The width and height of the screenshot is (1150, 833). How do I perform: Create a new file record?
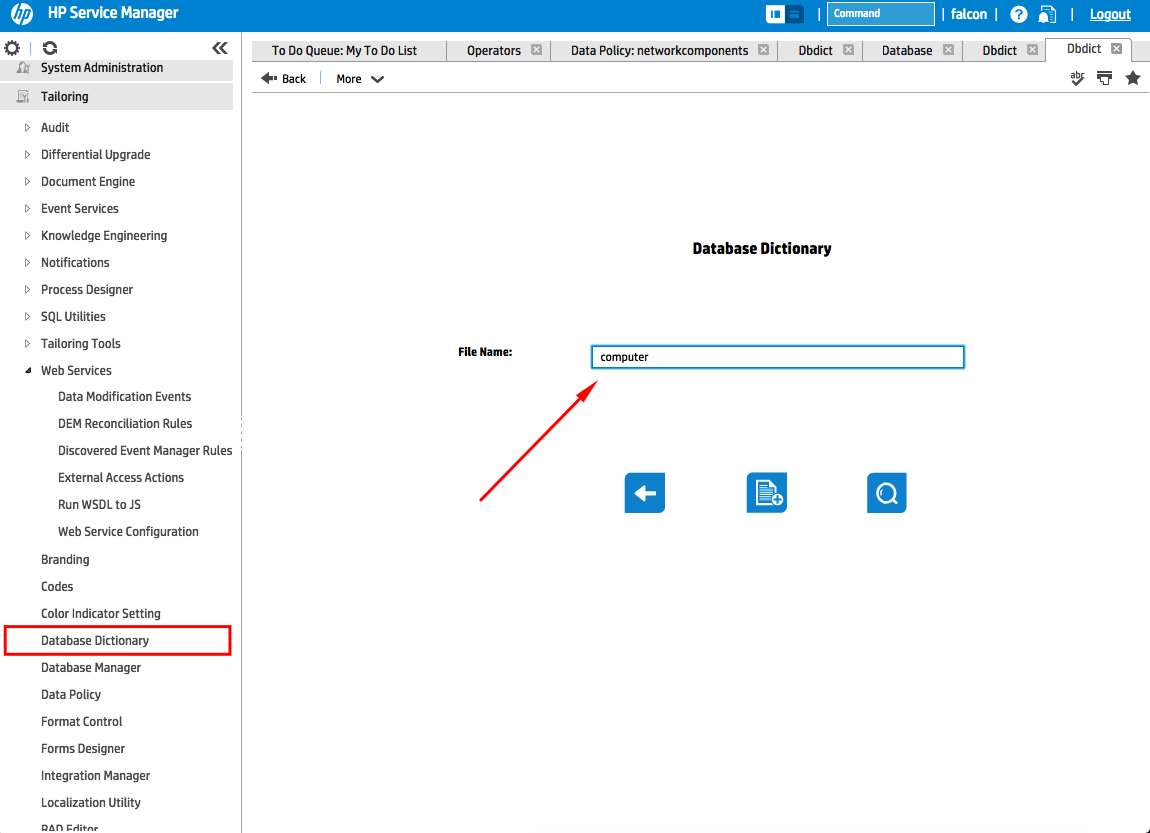coord(766,492)
